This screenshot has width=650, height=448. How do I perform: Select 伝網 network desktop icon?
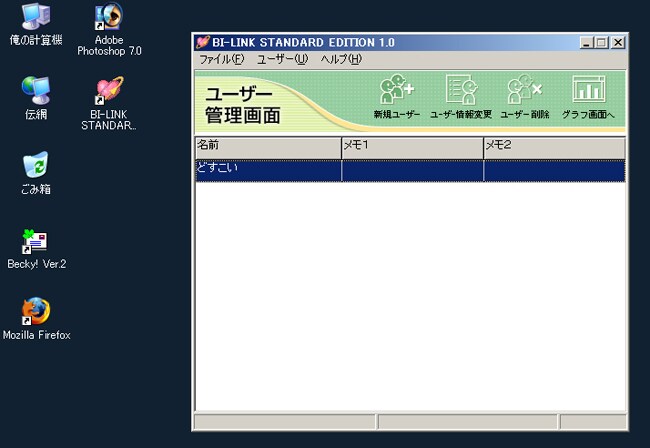tap(36, 98)
